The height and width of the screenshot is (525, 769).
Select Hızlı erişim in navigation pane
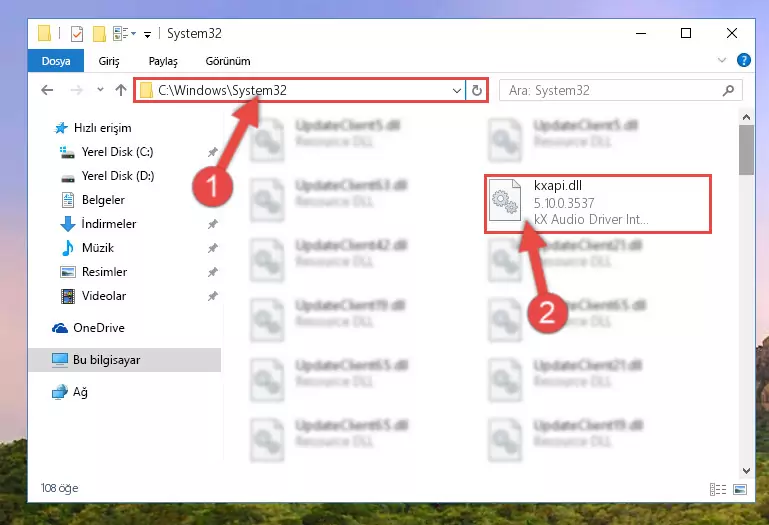(103, 128)
